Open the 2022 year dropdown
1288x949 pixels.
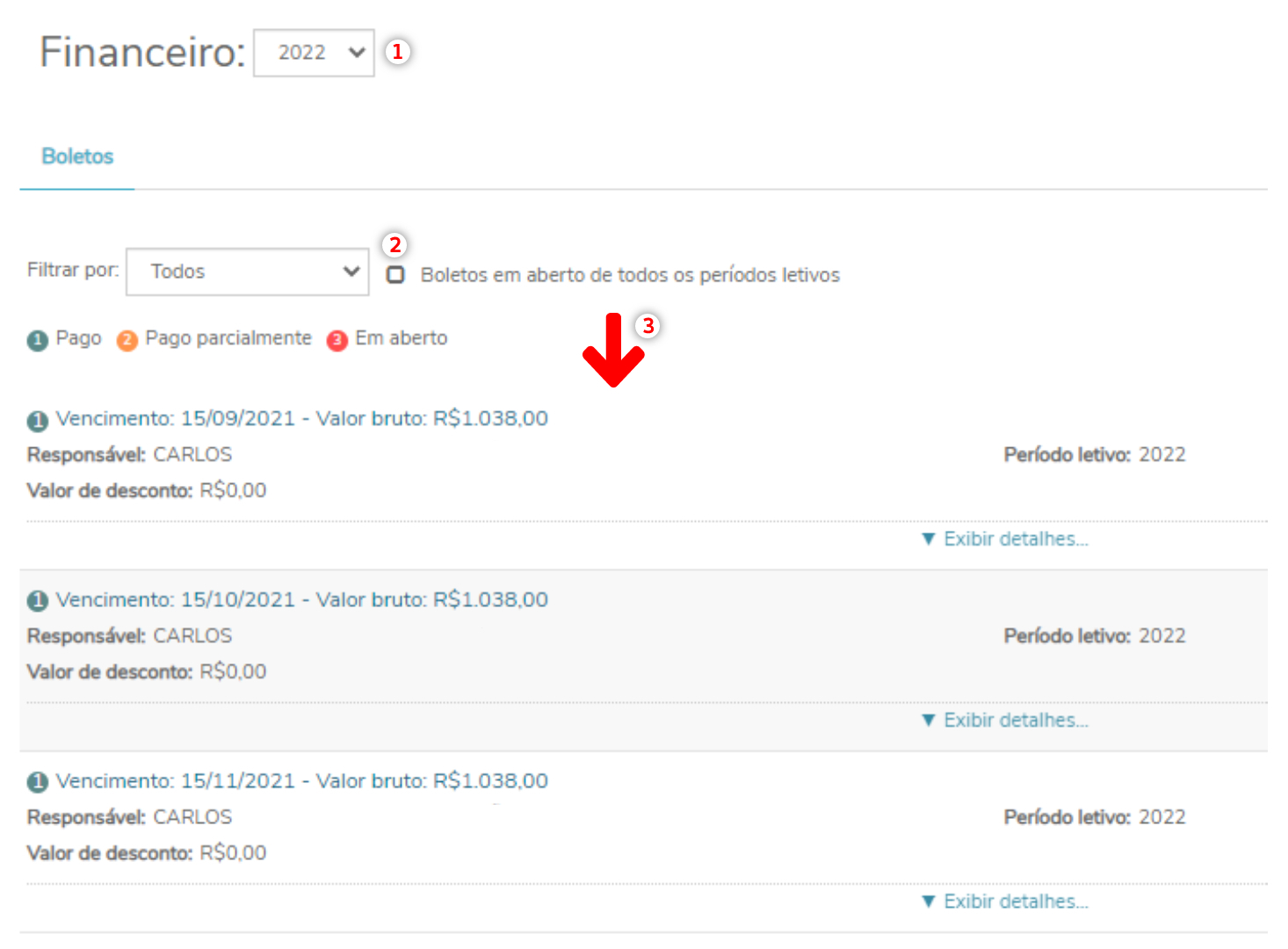click(314, 53)
